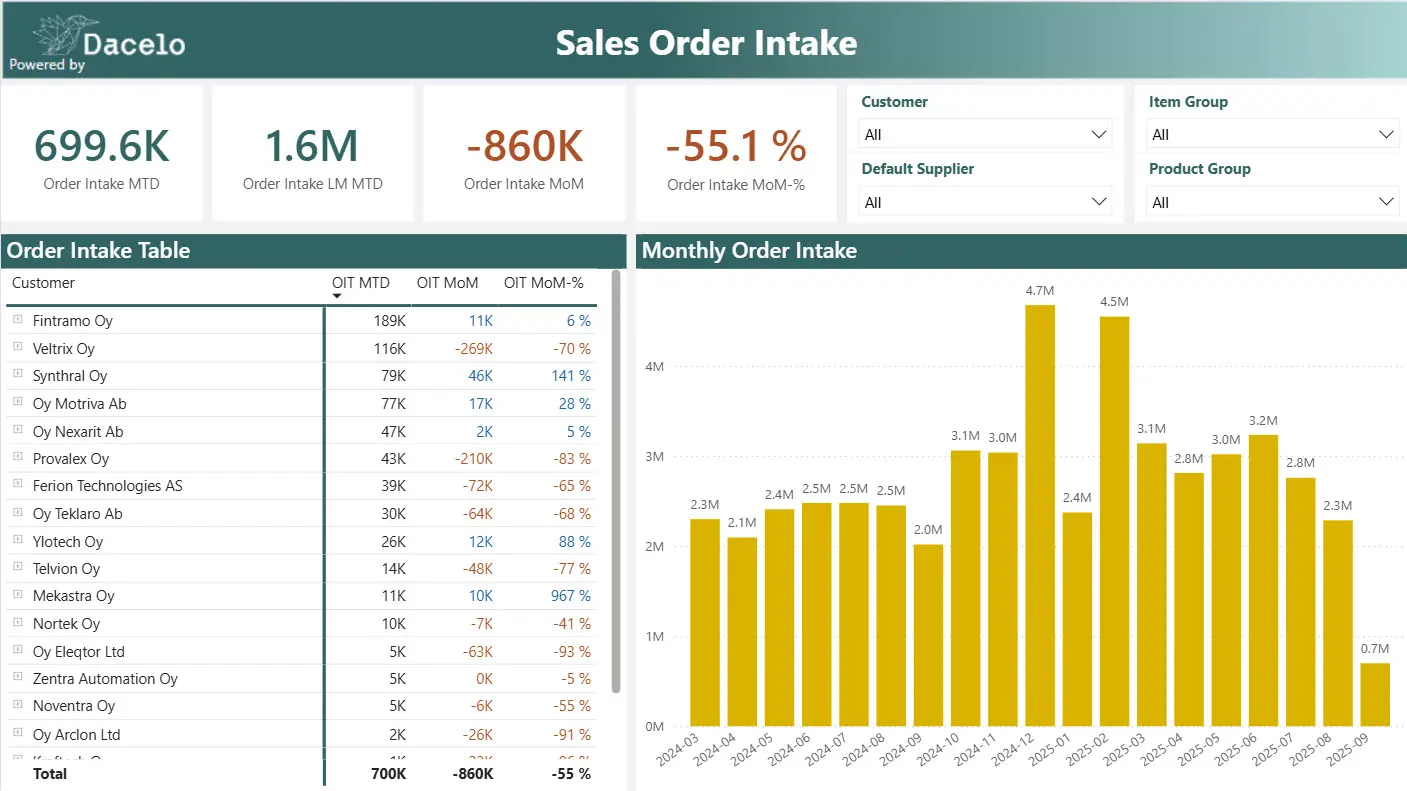Open the Customer filter dropdown
Image resolution: width=1407 pixels, height=791 pixels.
click(985, 134)
